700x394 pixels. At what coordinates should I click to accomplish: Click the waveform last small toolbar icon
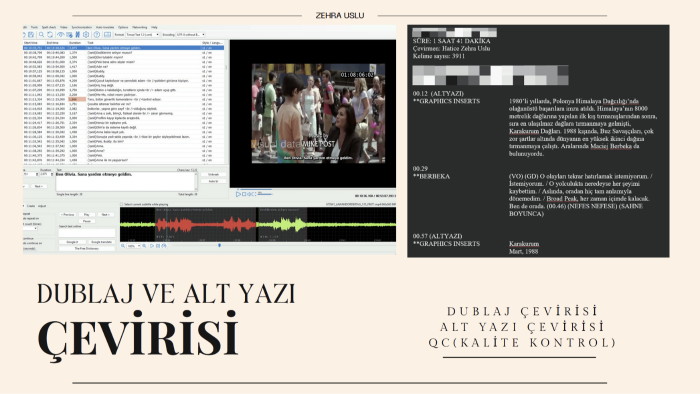click(164, 246)
